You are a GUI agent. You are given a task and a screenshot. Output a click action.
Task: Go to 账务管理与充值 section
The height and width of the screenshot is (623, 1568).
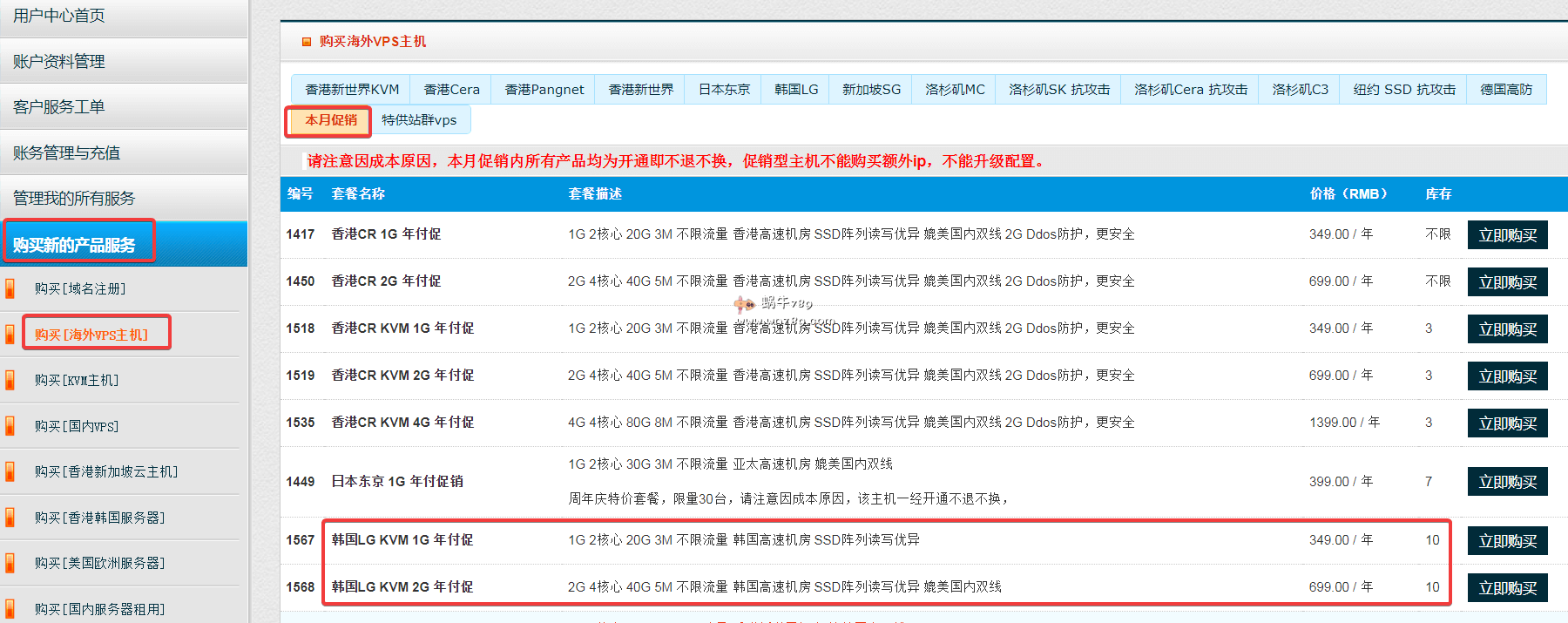click(67, 153)
